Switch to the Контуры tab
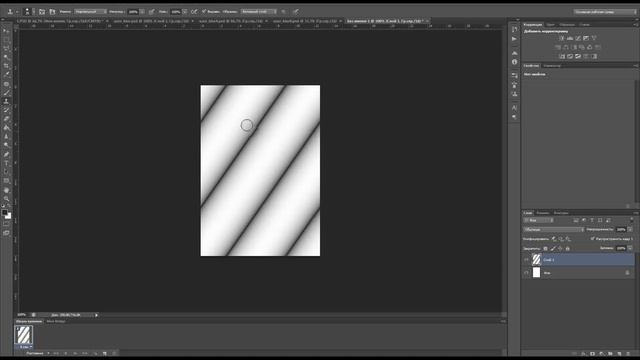This screenshot has height=360, width=640. tap(561, 213)
